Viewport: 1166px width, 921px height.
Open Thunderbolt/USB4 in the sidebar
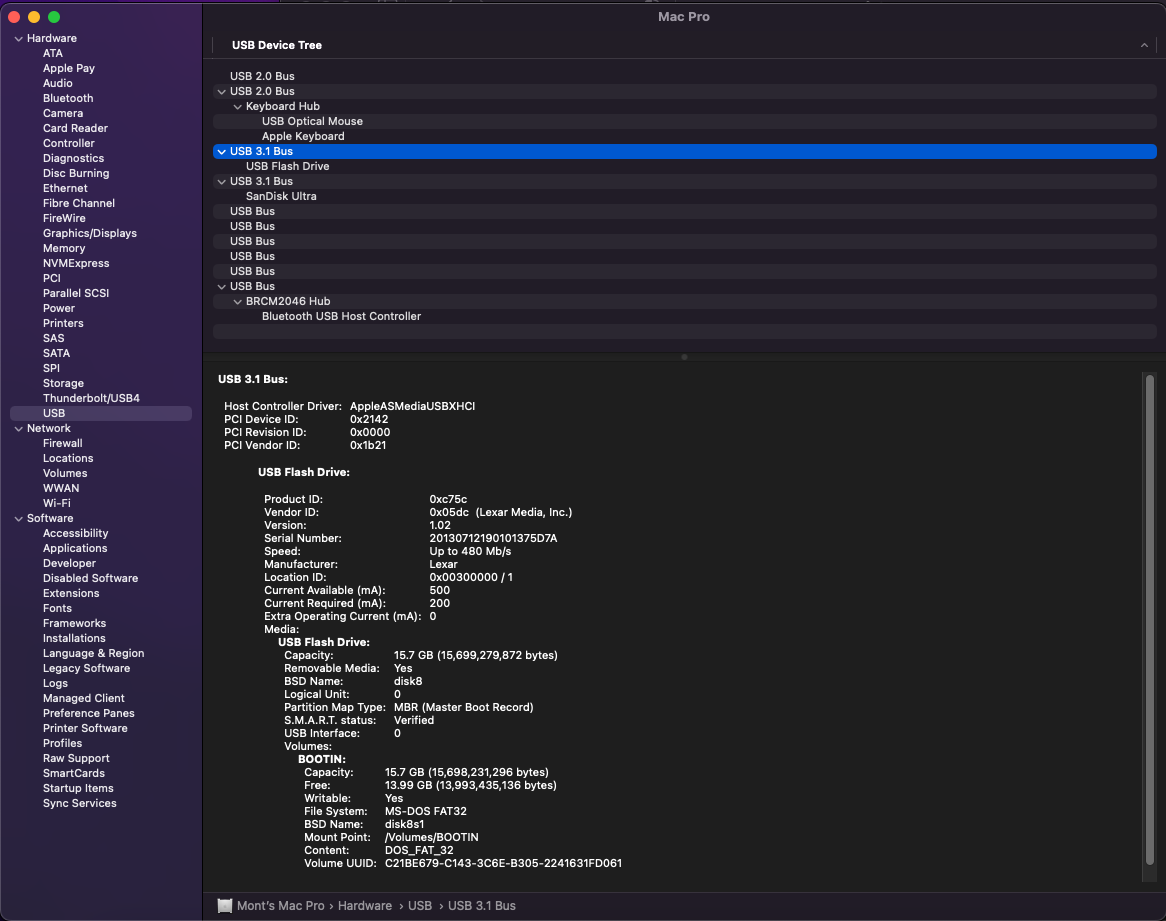coord(91,398)
